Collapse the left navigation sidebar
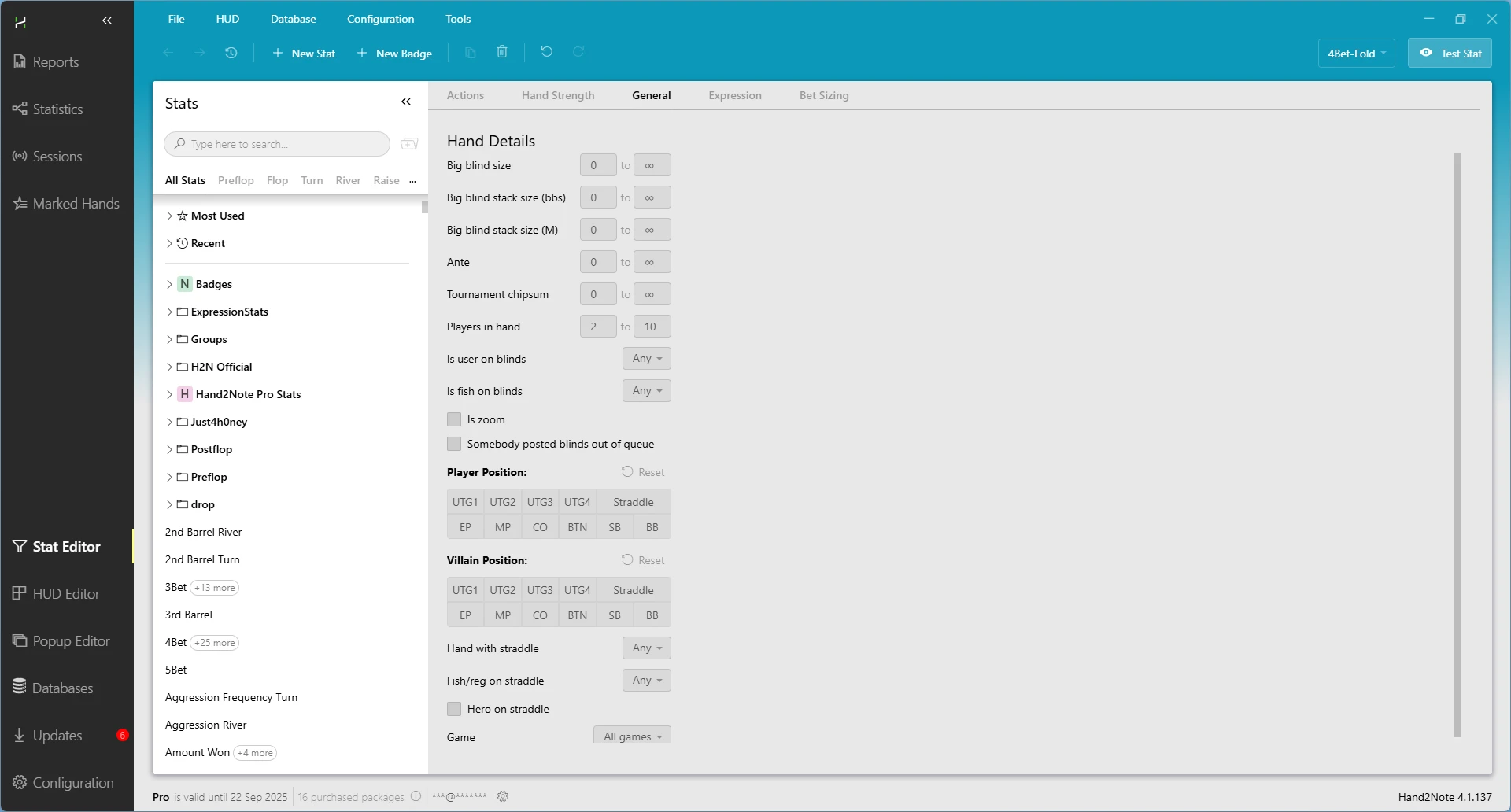The height and width of the screenshot is (812, 1511). pos(107,21)
